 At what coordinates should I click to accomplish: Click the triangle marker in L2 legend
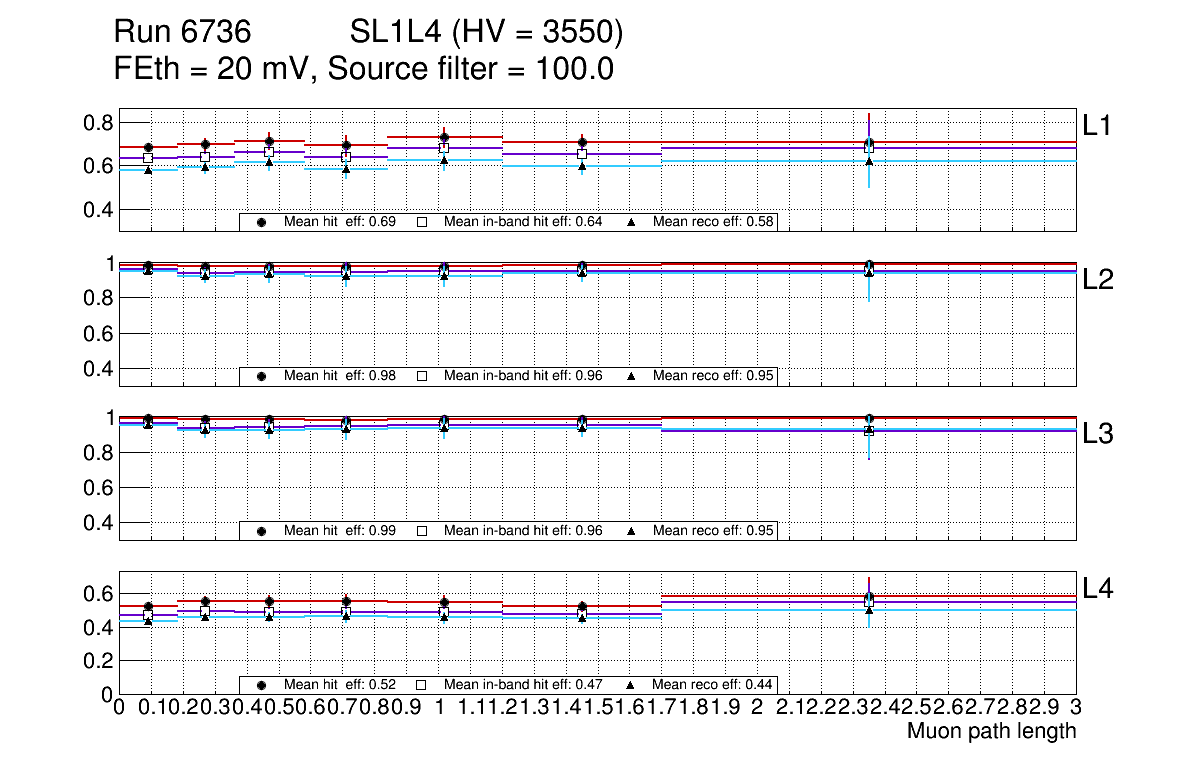(x=631, y=376)
